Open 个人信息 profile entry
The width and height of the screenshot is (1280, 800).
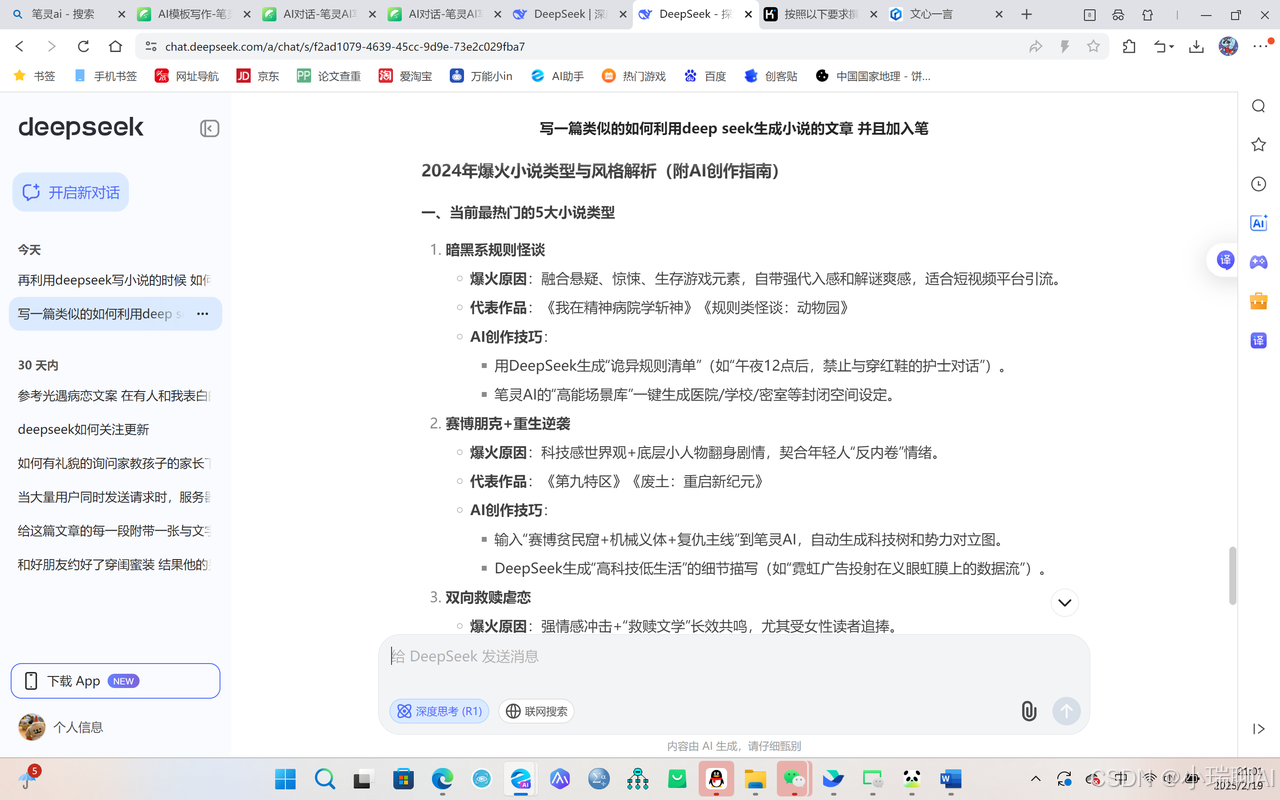[x=61, y=727]
